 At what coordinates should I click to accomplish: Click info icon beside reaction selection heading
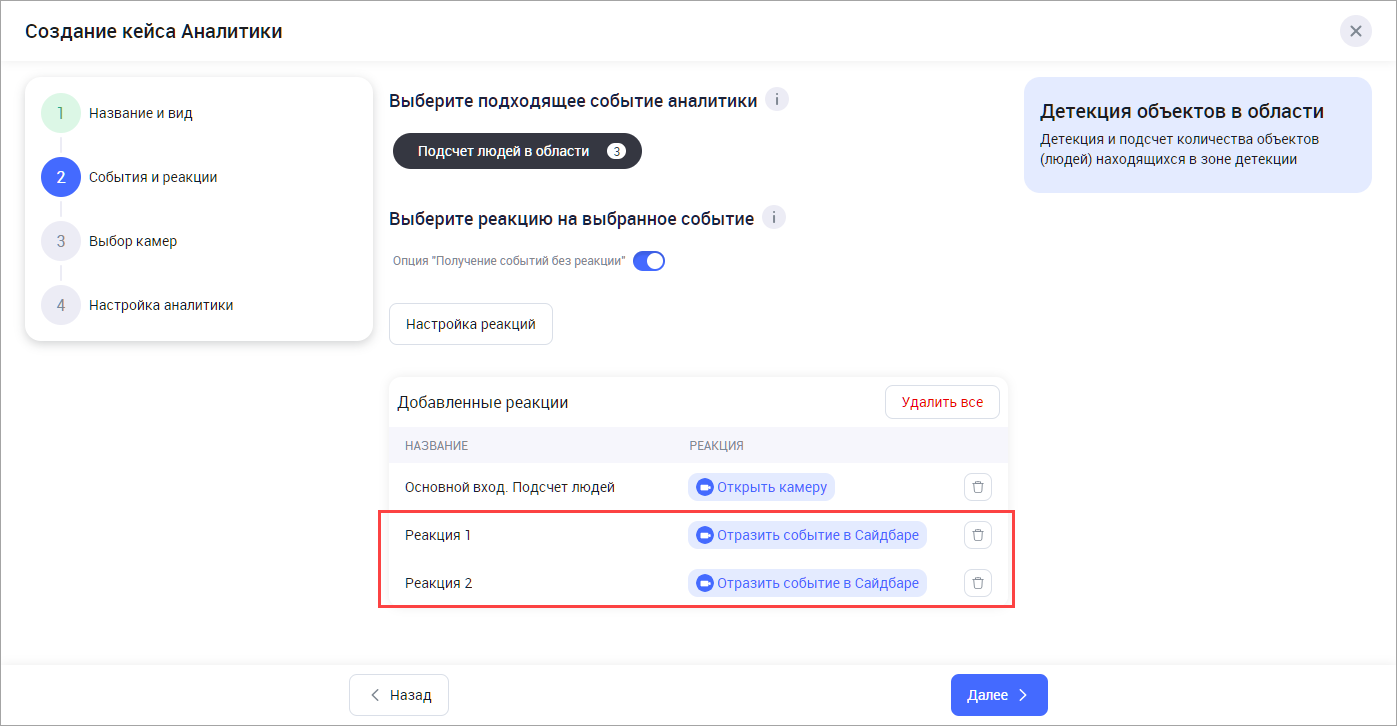(774, 218)
